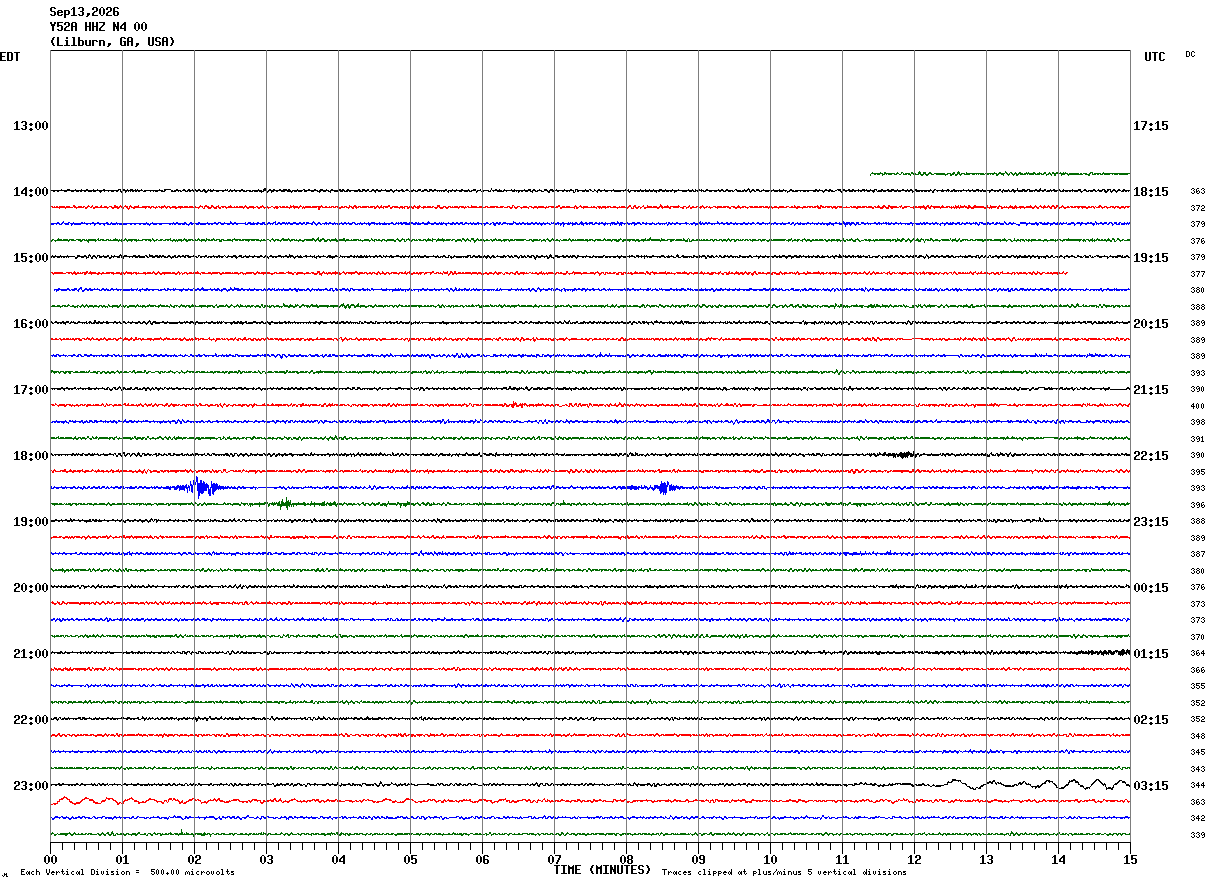Click the 18:00 EDT time label
This screenshot has height=886, width=1210.
point(31,456)
